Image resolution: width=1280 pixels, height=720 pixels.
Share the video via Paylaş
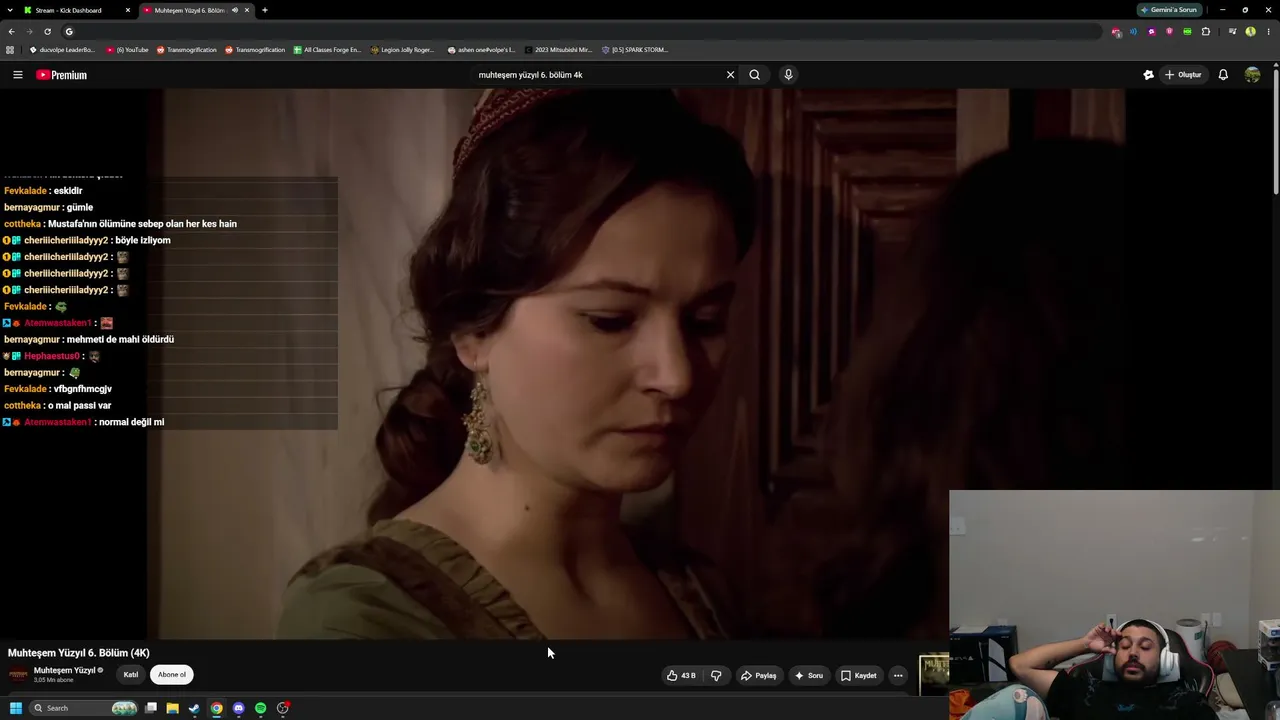(758, 676)
